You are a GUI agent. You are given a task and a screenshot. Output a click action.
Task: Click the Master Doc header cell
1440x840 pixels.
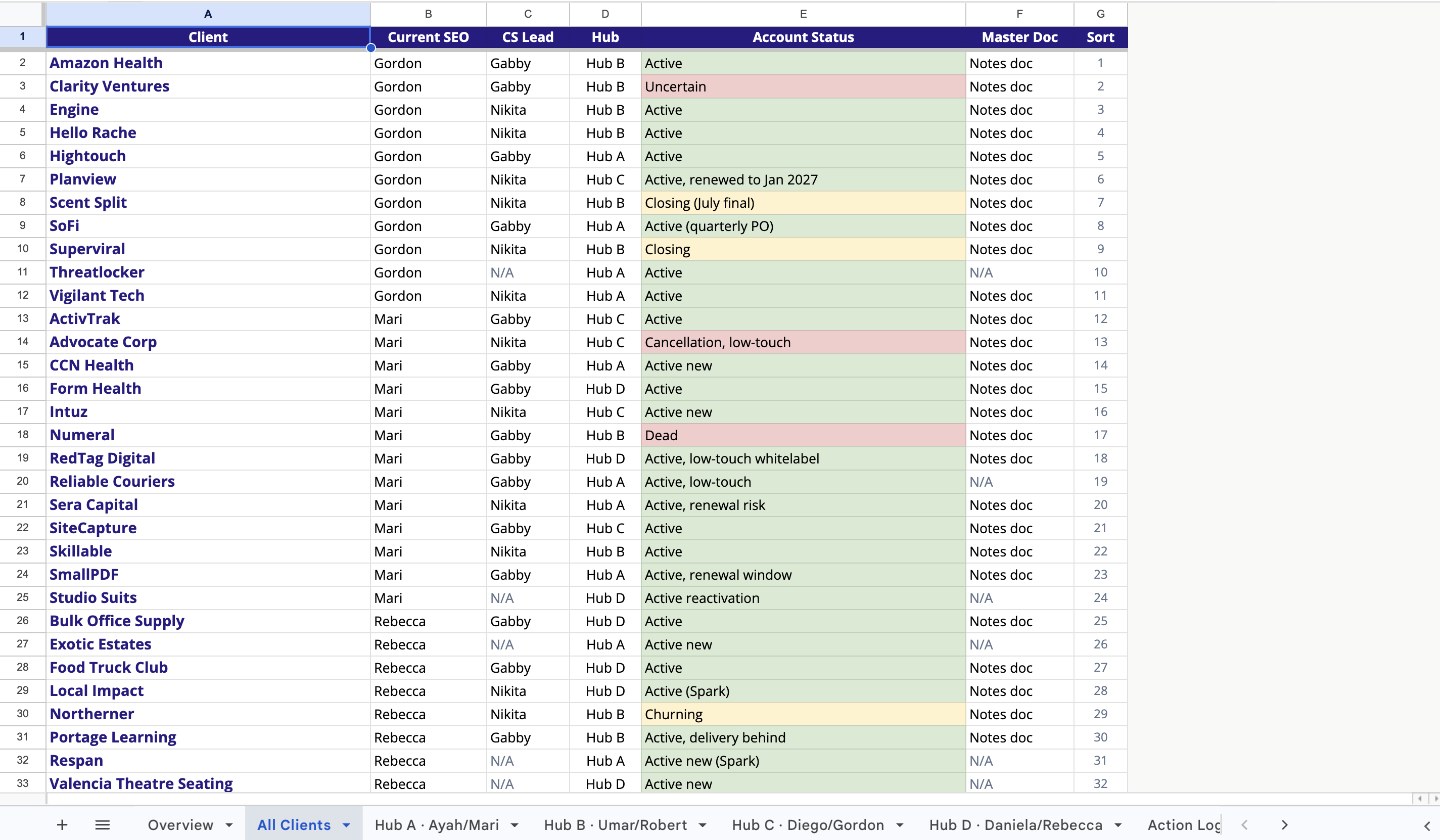(1019, 37)
